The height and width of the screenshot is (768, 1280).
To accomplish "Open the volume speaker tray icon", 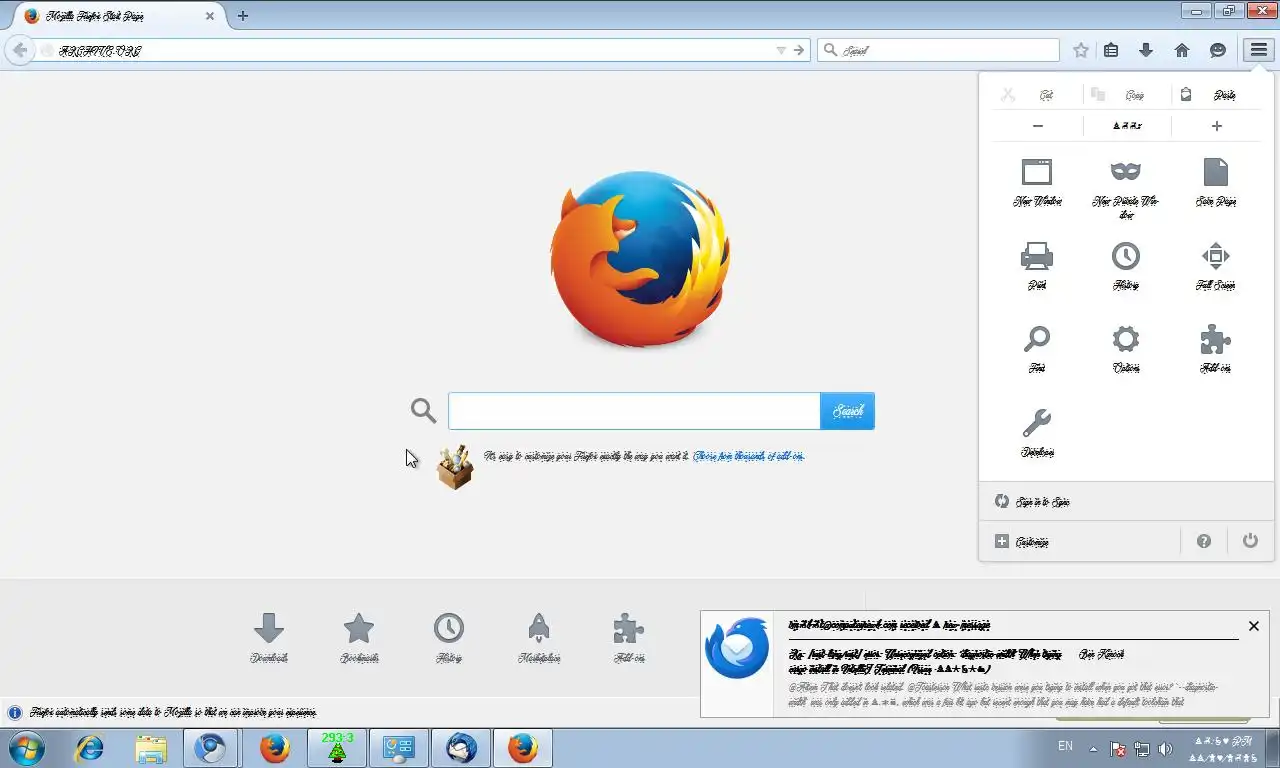I will point(1165,749).
